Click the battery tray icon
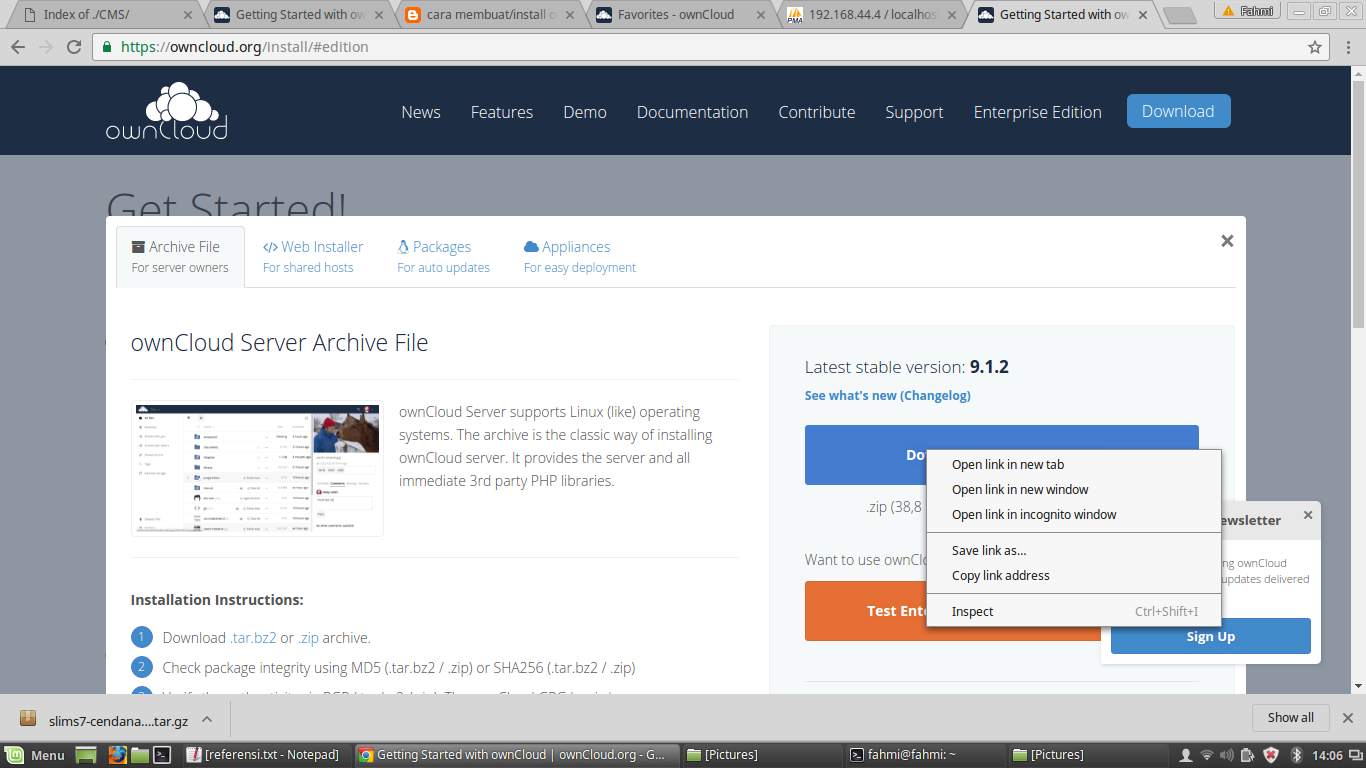 point(1249,755)
